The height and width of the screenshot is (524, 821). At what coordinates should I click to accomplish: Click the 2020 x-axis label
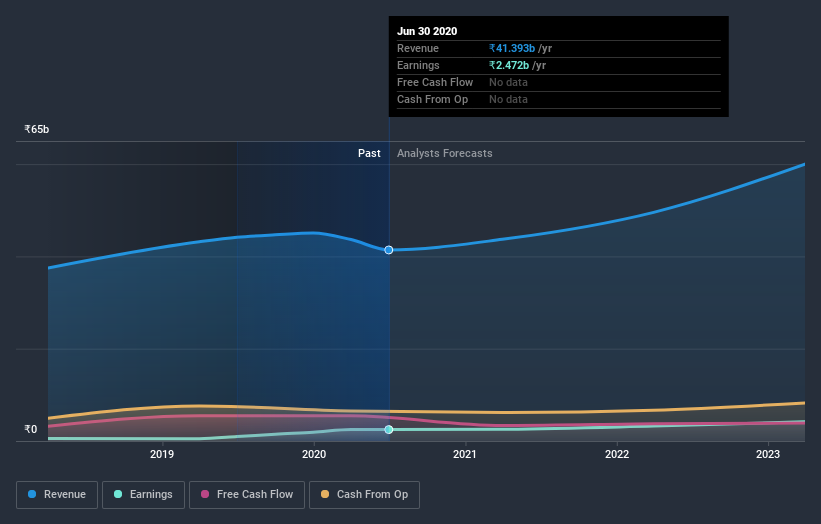tap(314, 454)
